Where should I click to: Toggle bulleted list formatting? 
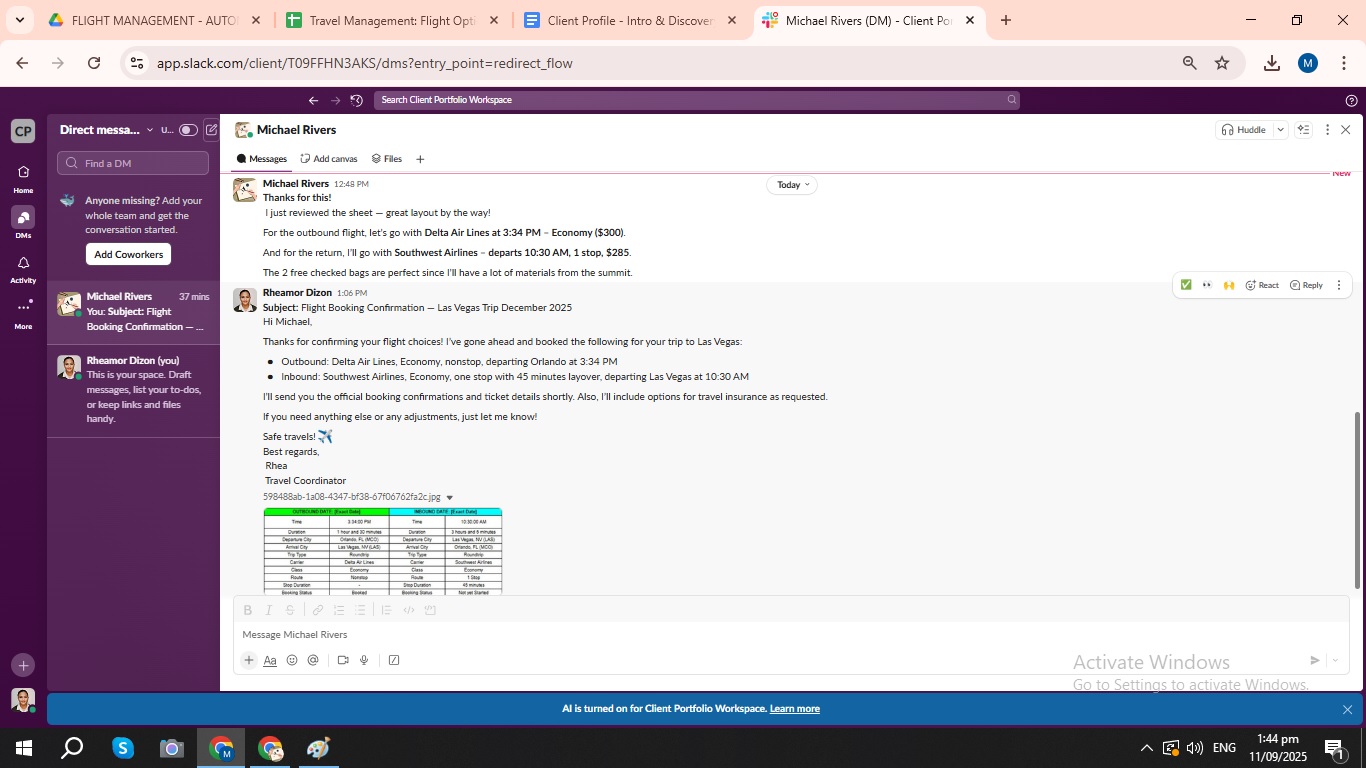[360, 610]
